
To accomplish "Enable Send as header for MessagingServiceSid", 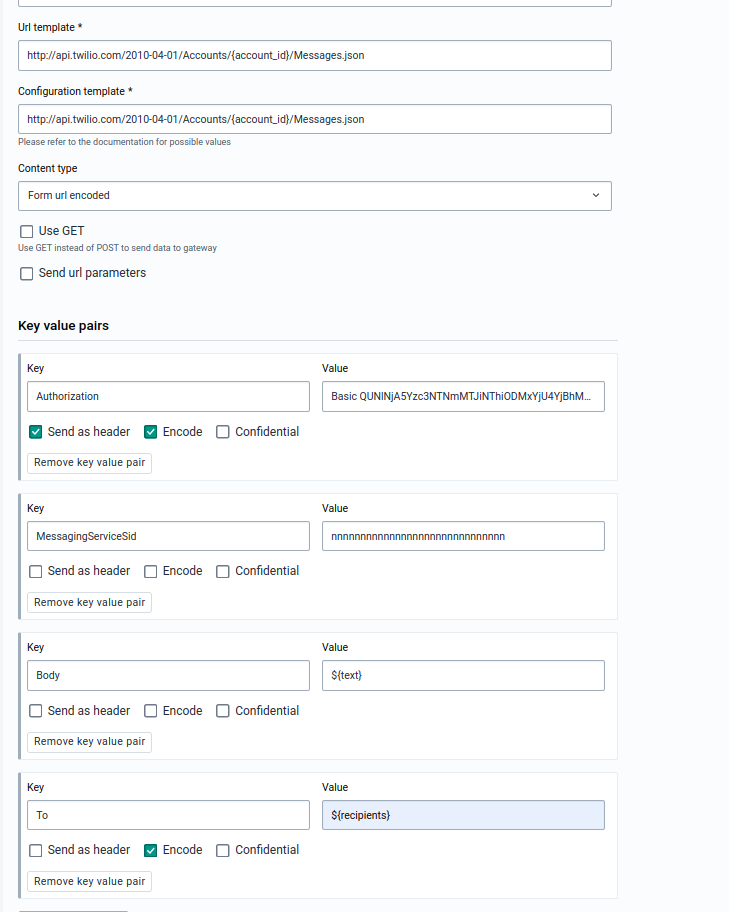I will 36,572.
